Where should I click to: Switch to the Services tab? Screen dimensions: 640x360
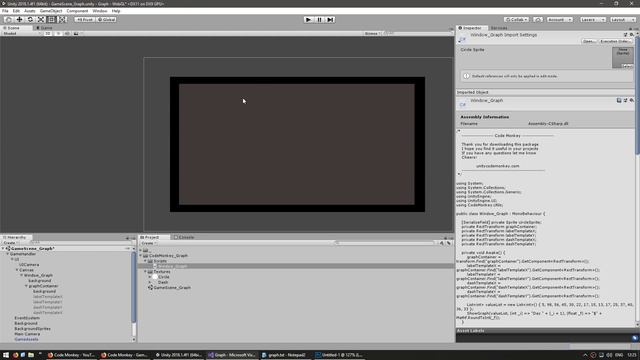point(499,28)
